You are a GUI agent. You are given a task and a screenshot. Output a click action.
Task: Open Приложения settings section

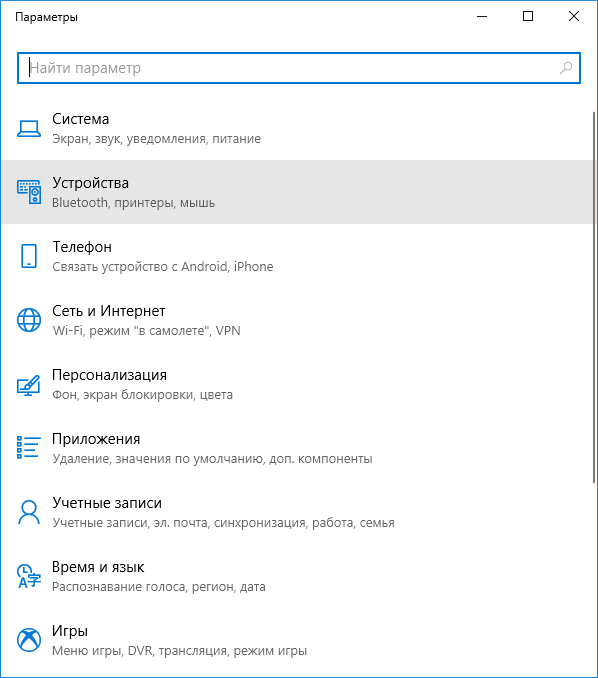[x=297, y=448]
